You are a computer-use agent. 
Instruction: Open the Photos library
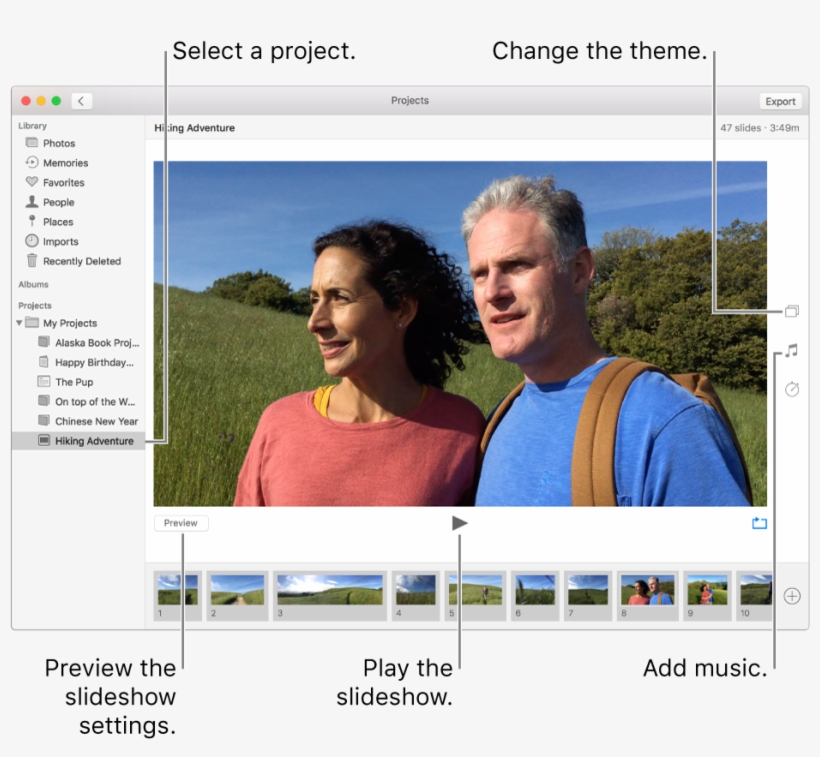(x=55, y=142)
